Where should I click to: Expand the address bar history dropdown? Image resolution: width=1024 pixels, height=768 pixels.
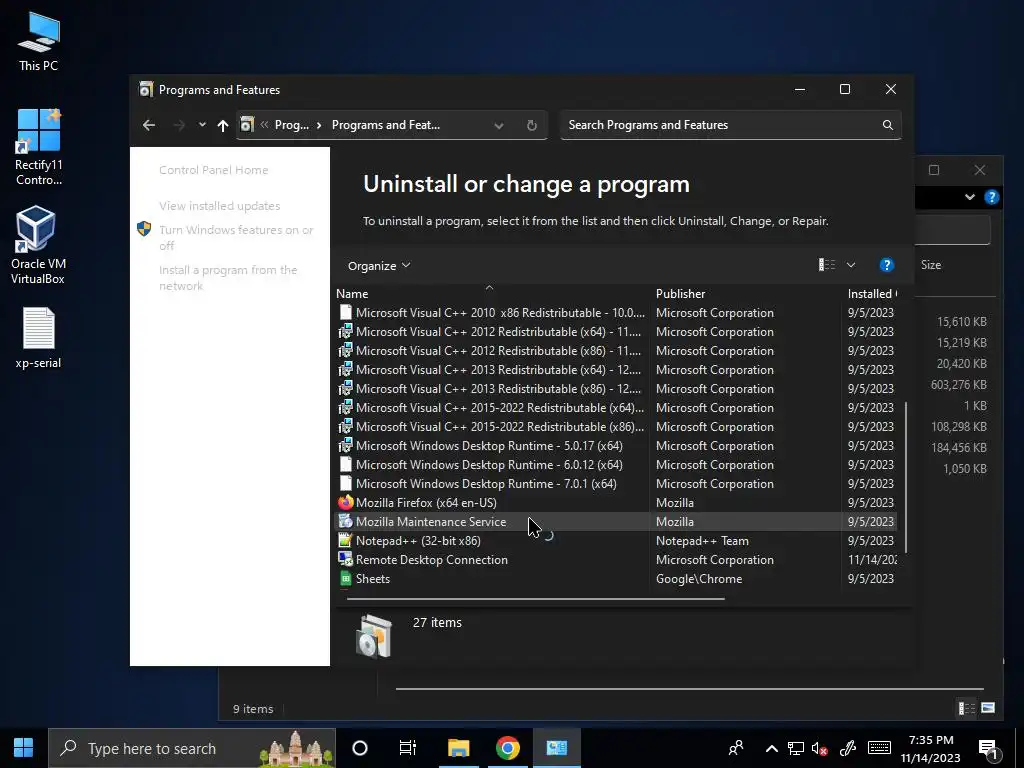pyautogui.click(x=499, y=125)
